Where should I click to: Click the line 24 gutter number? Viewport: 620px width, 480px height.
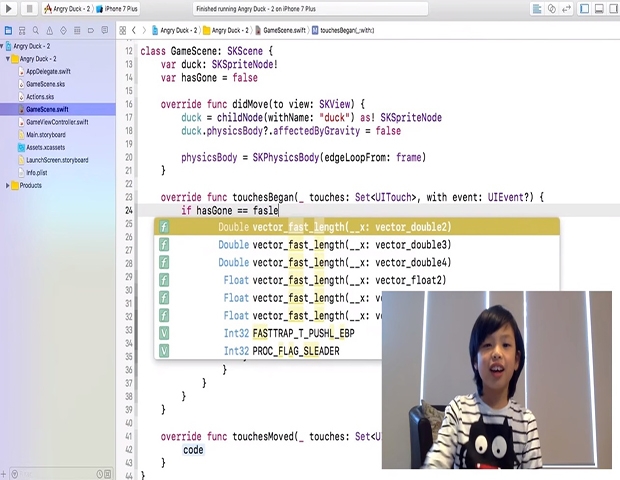pos(129,210)
